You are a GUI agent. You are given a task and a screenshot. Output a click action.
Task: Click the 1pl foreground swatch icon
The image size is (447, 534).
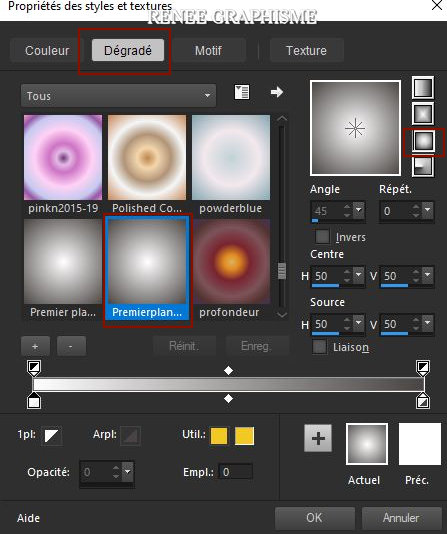[x=51, y=435]
